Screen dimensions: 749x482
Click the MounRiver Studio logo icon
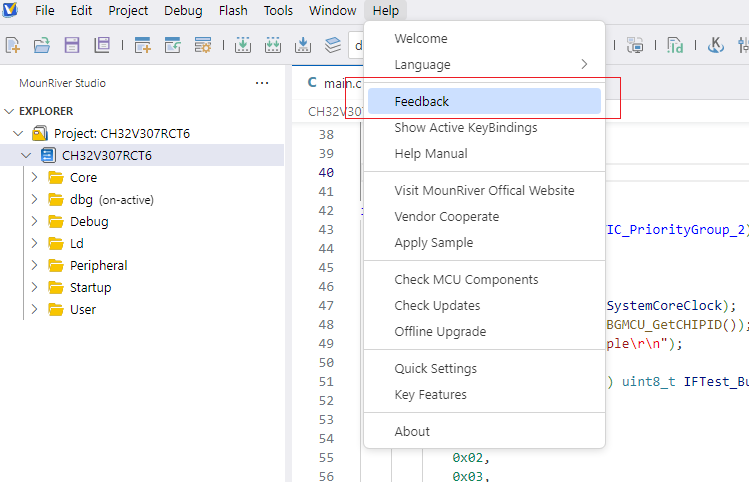click(x=10, y=9)
